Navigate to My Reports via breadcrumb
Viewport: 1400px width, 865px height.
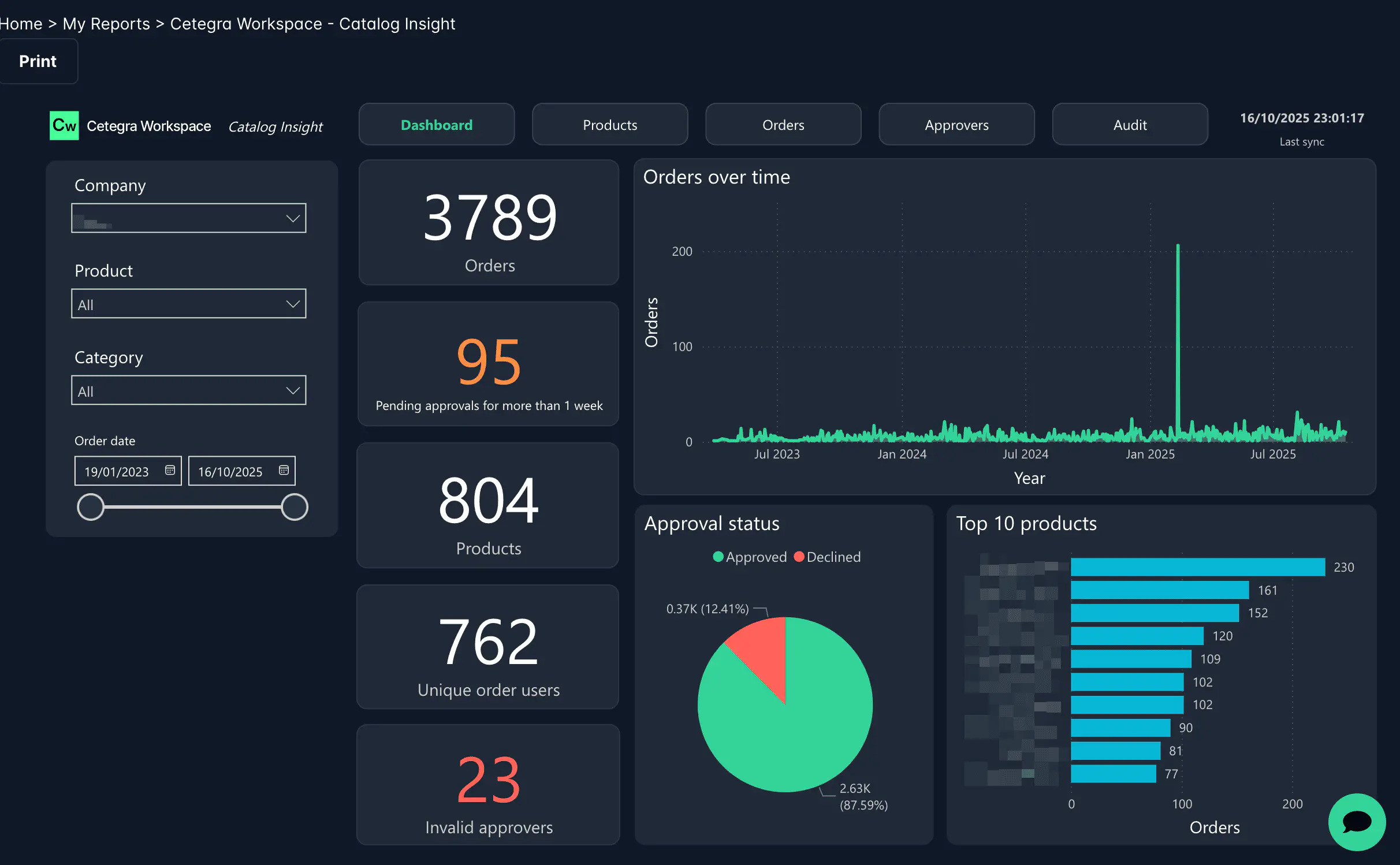[106, 23]
